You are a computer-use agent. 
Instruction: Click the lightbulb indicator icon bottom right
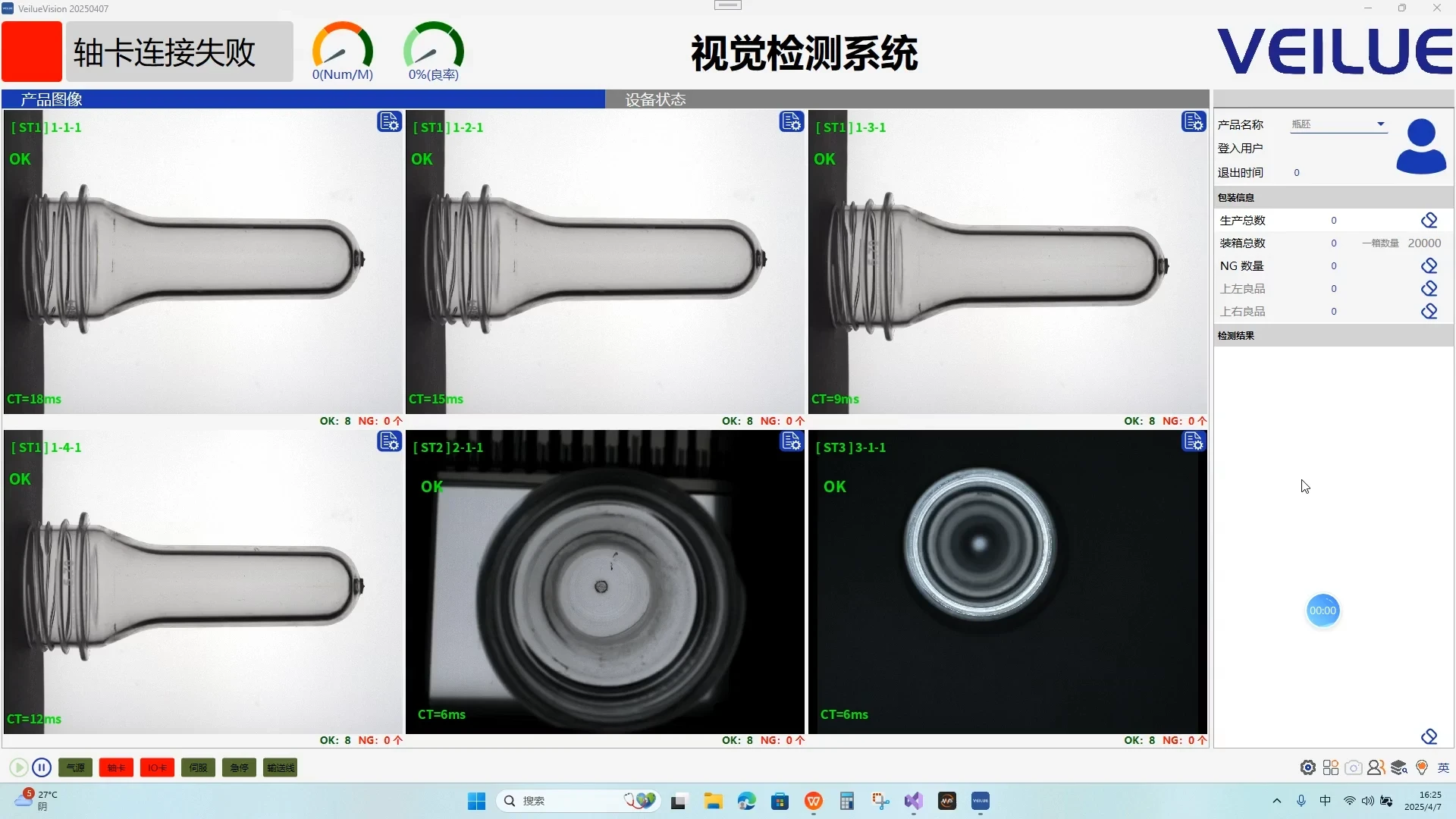tap(1422, 767)
